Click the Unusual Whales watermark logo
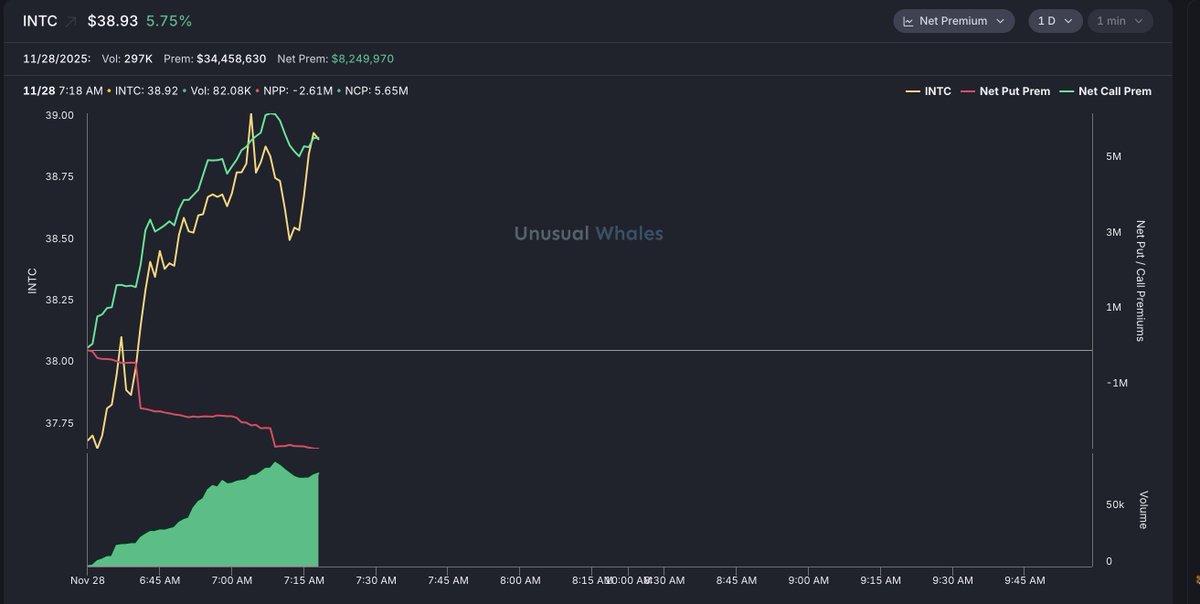Viewport: 1200px width, 604px height. [x=588, y=233]
